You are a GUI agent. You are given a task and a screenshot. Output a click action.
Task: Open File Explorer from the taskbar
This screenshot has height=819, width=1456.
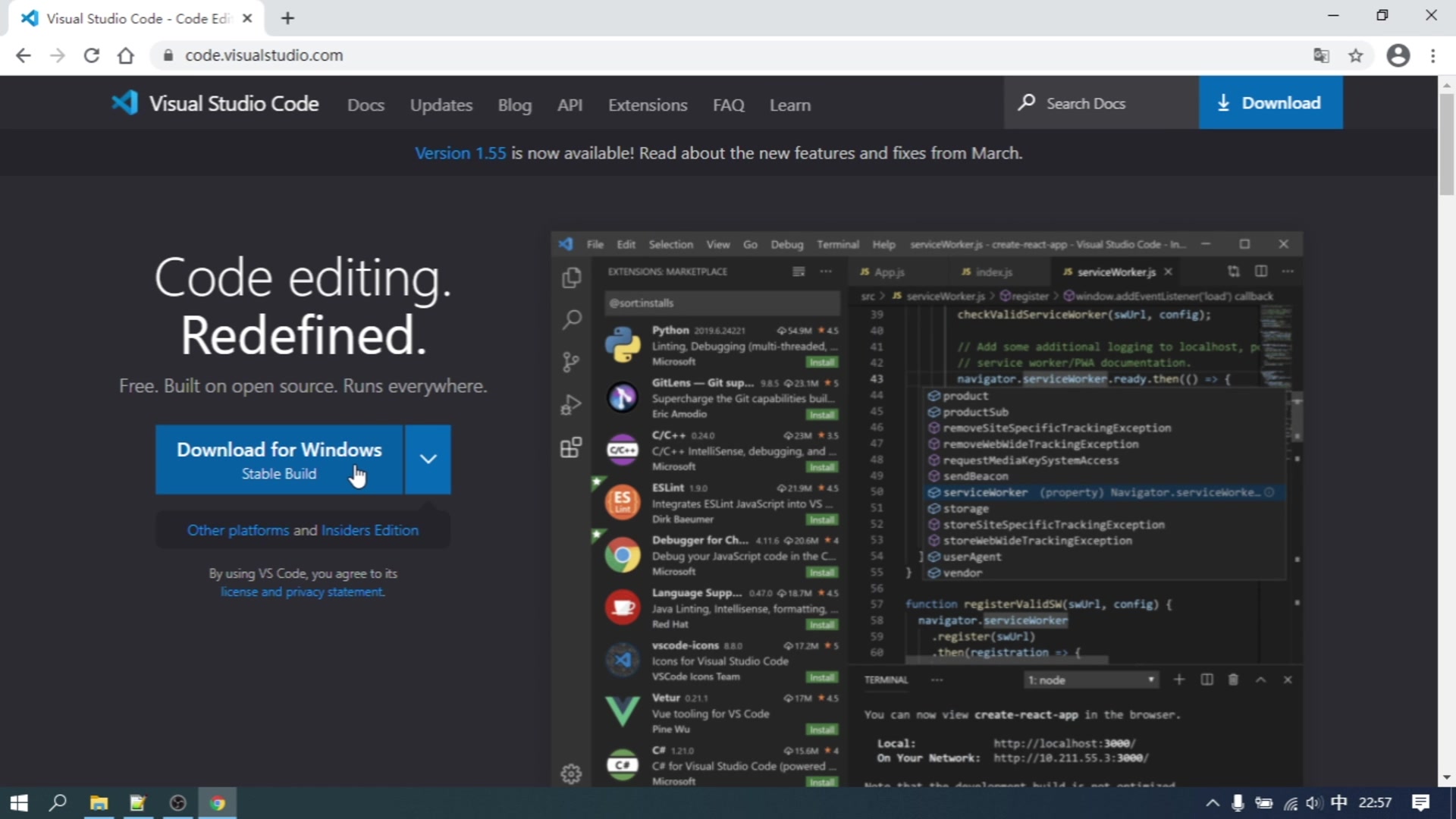pyautogui.click(x=99, y=803)
